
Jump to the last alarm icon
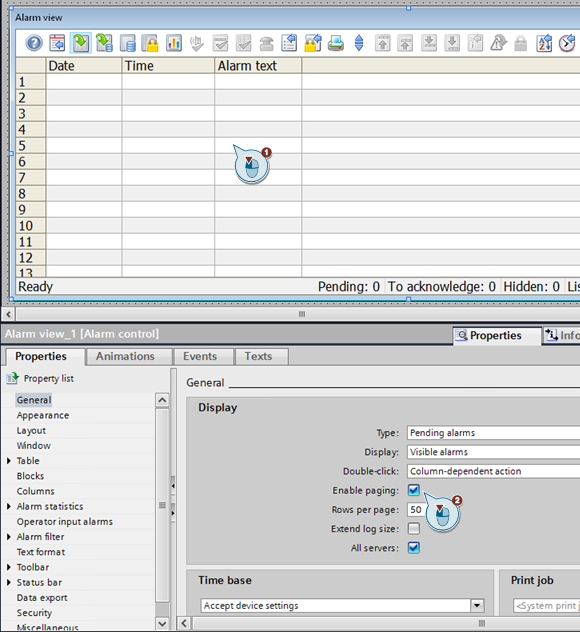pyautogui.click(x=452, y=43)
